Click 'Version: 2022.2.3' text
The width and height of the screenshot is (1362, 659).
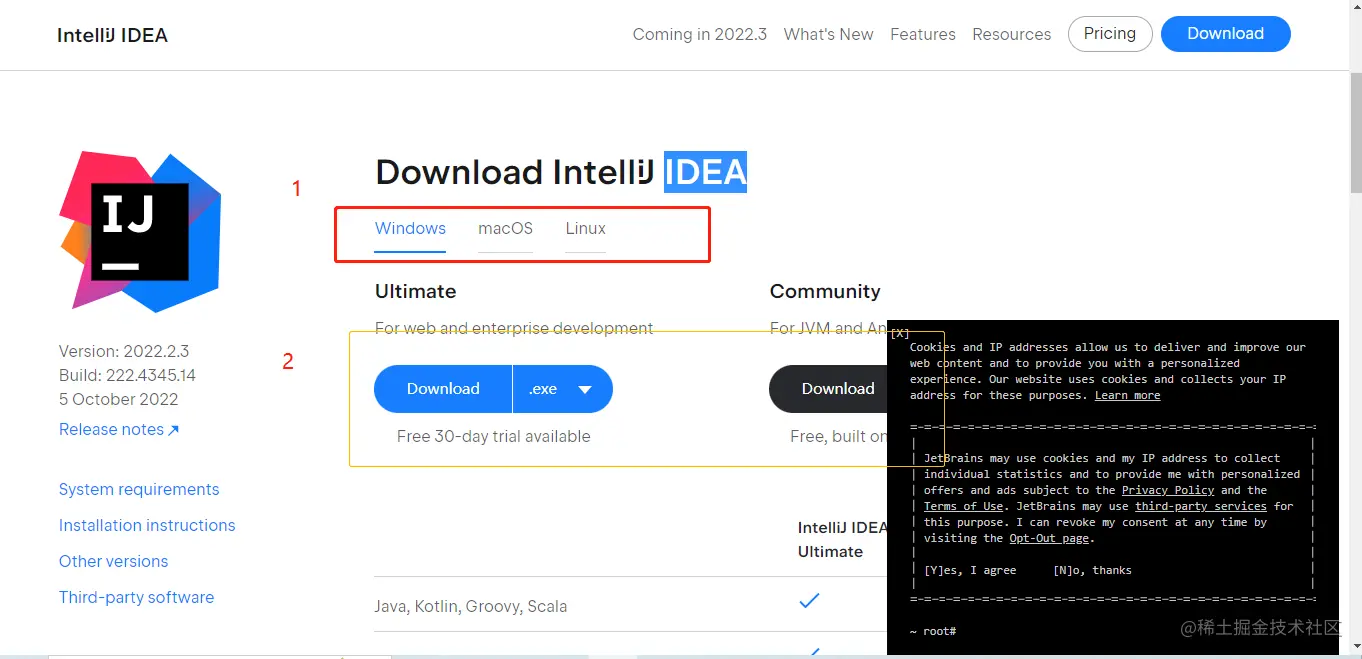coord(124,351)
